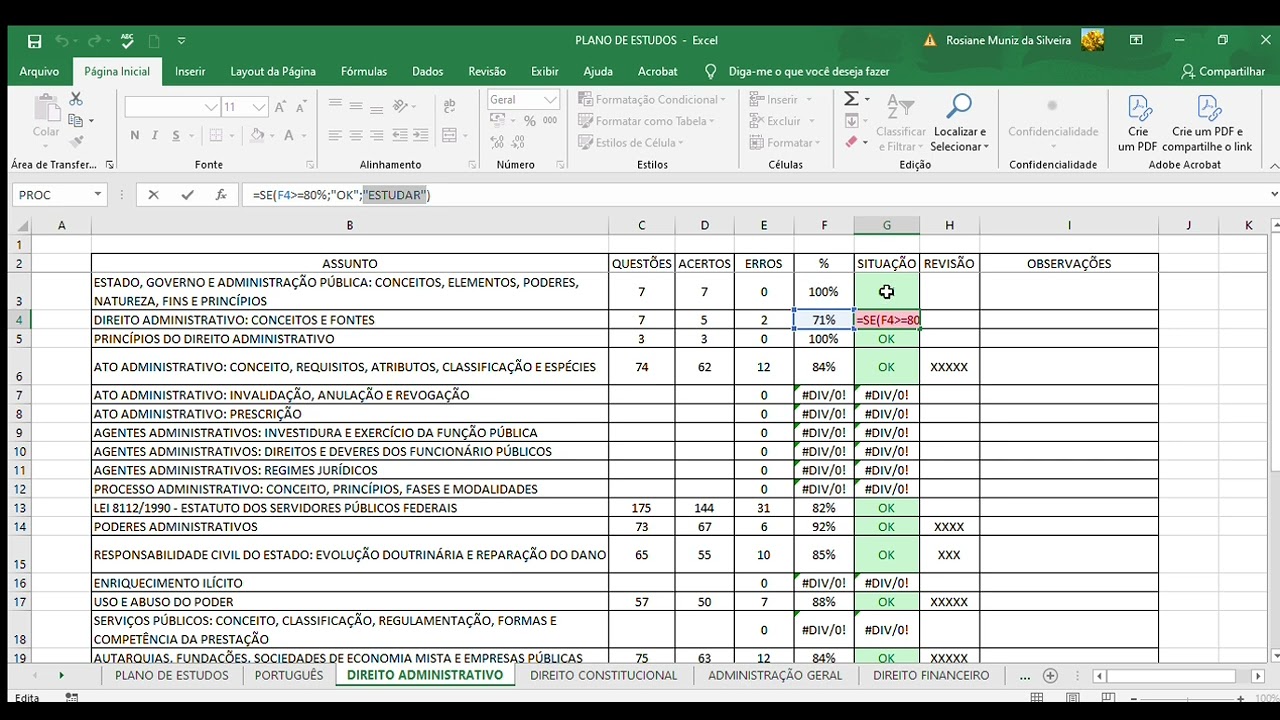Click the Fill down arrow icon
The image size is (1280, 720).
[x=851, y=121]
